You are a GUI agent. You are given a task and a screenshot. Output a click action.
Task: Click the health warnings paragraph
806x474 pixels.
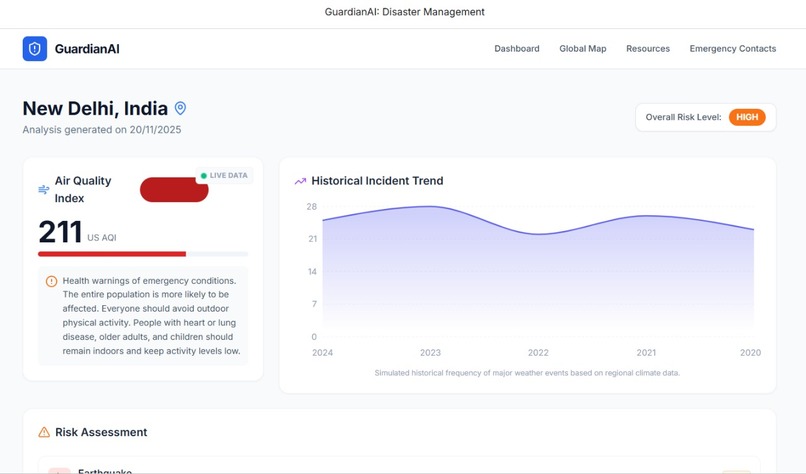pos(152,316)
